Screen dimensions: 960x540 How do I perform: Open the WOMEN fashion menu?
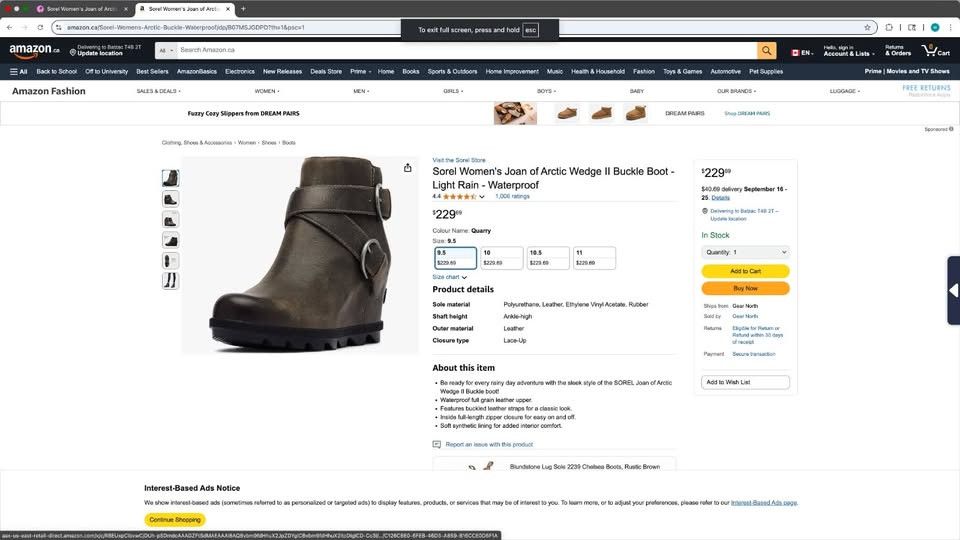pos(267,91)
